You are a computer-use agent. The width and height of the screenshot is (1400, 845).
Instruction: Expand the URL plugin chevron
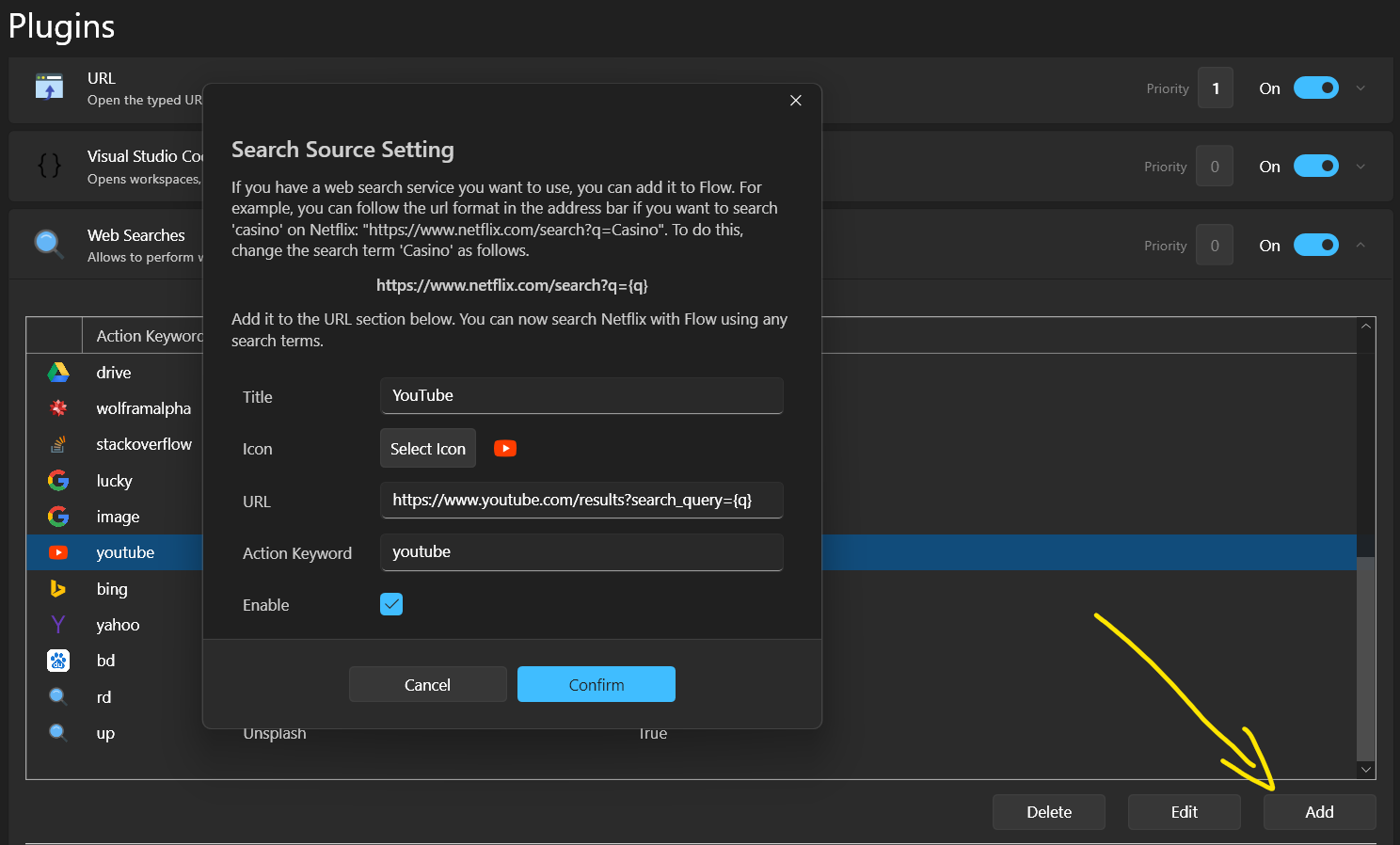1360,88
